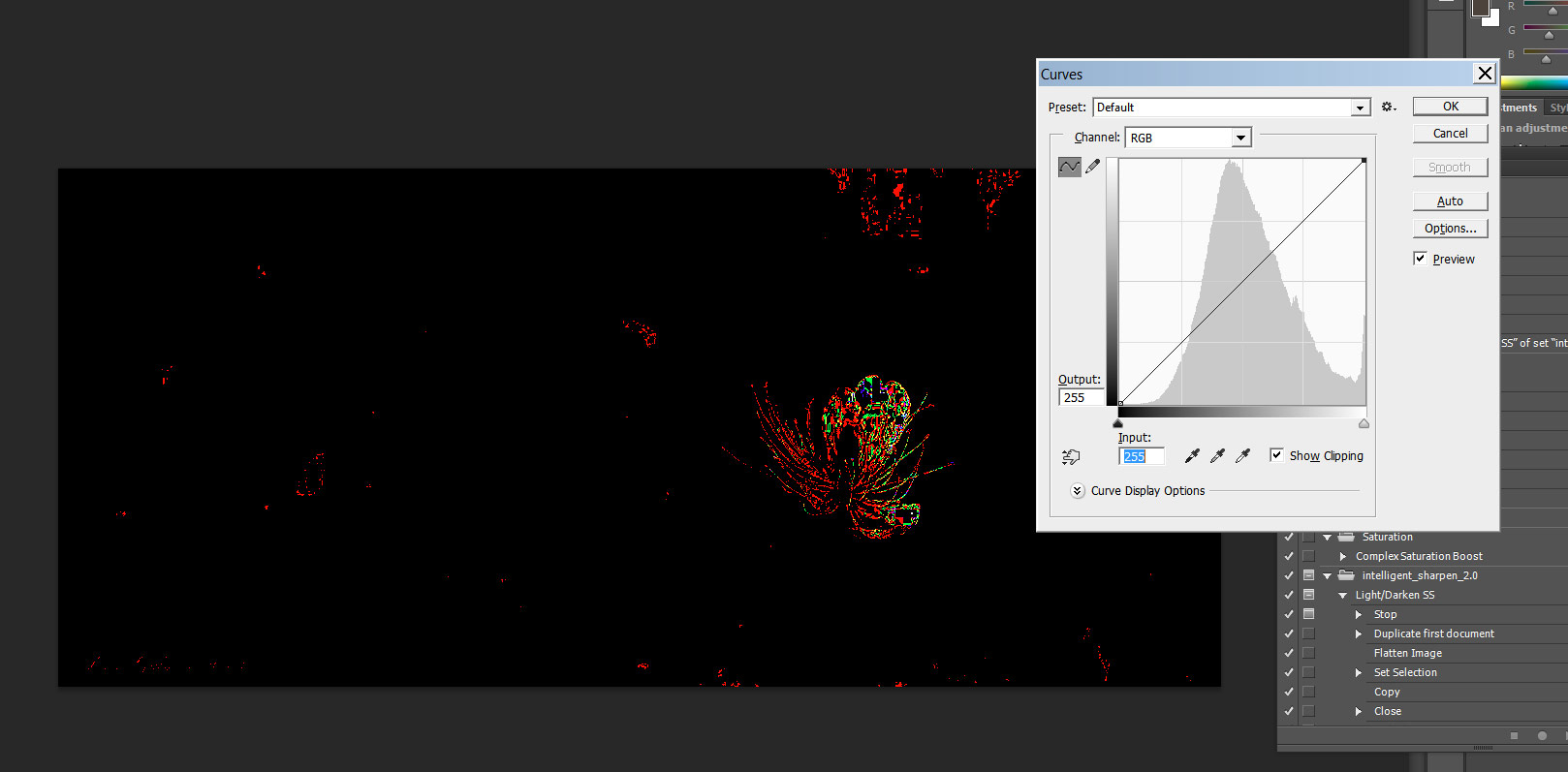Click OK in the Curves dialog
Viewport: 1568px width, 772px height.
(x=1450, y=107)
